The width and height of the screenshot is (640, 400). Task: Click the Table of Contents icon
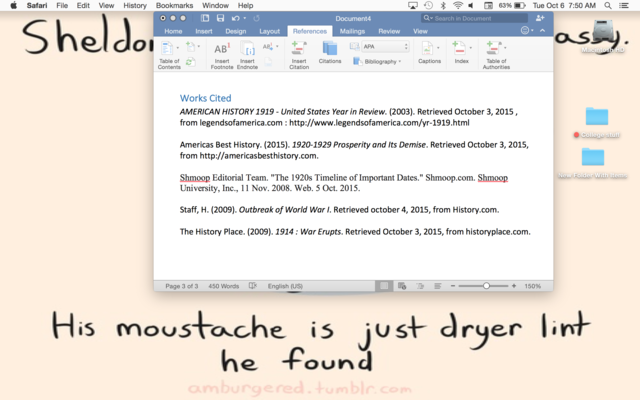pyautogui.click(x=167, y=48)
